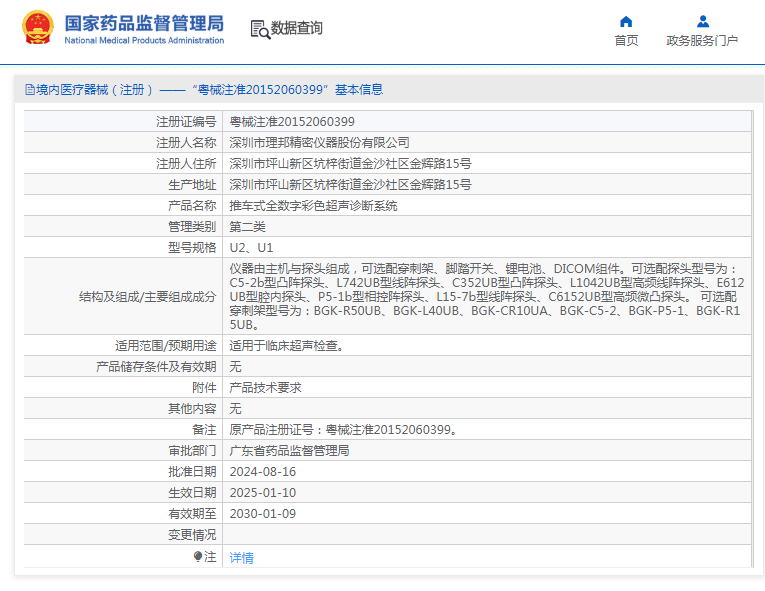Click the National Medical Products Administration emblem logo

click(38, 29)
